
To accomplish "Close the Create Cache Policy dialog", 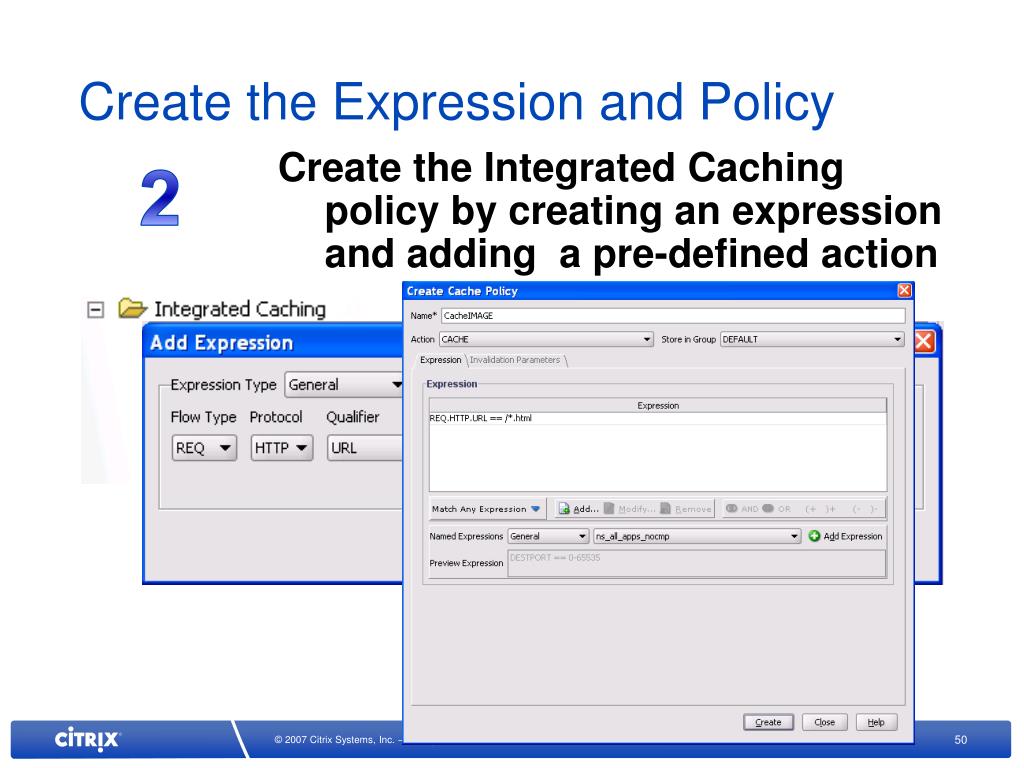I will (x=904, y=291).
